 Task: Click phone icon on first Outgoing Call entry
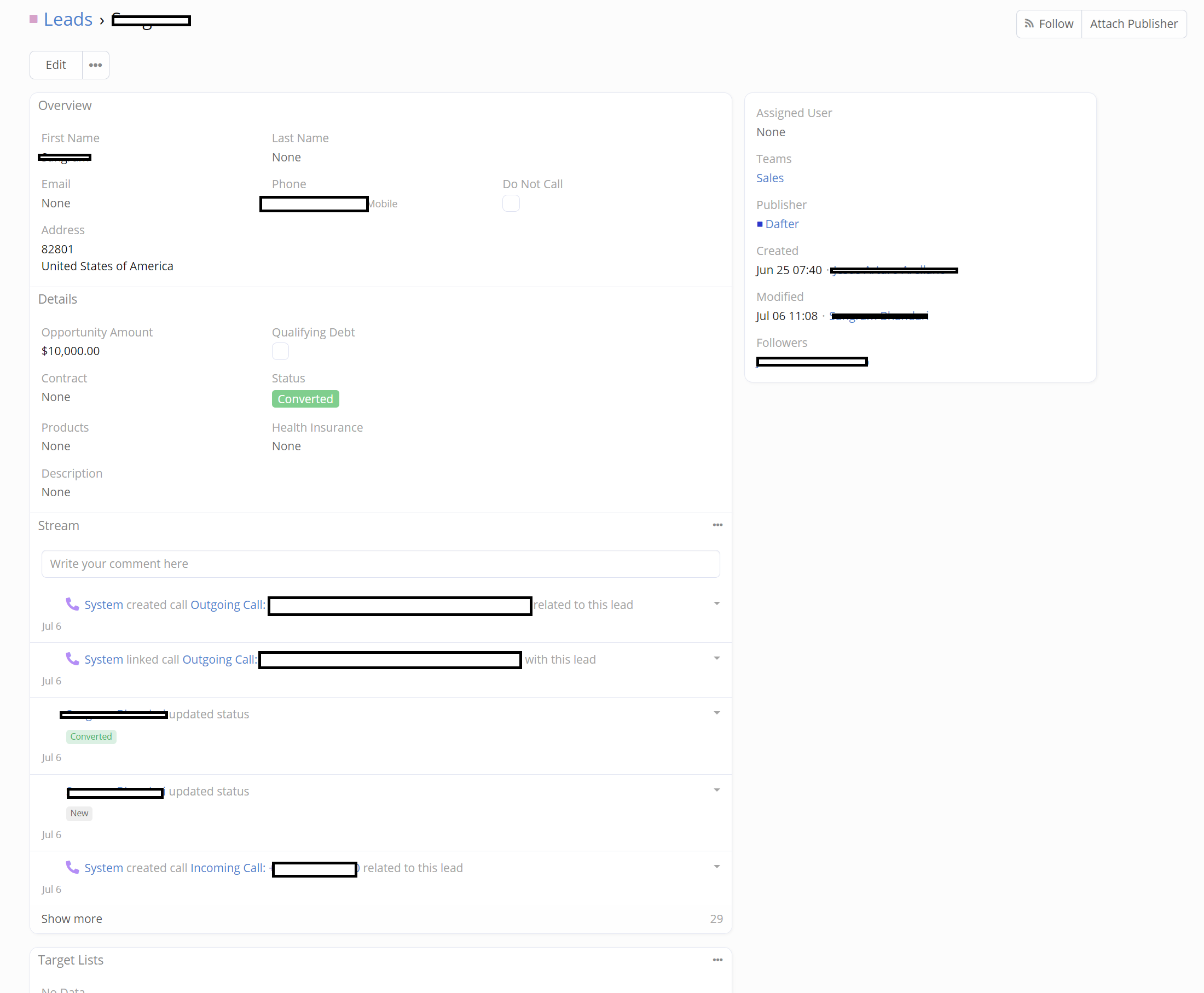[x=72, y=604]
